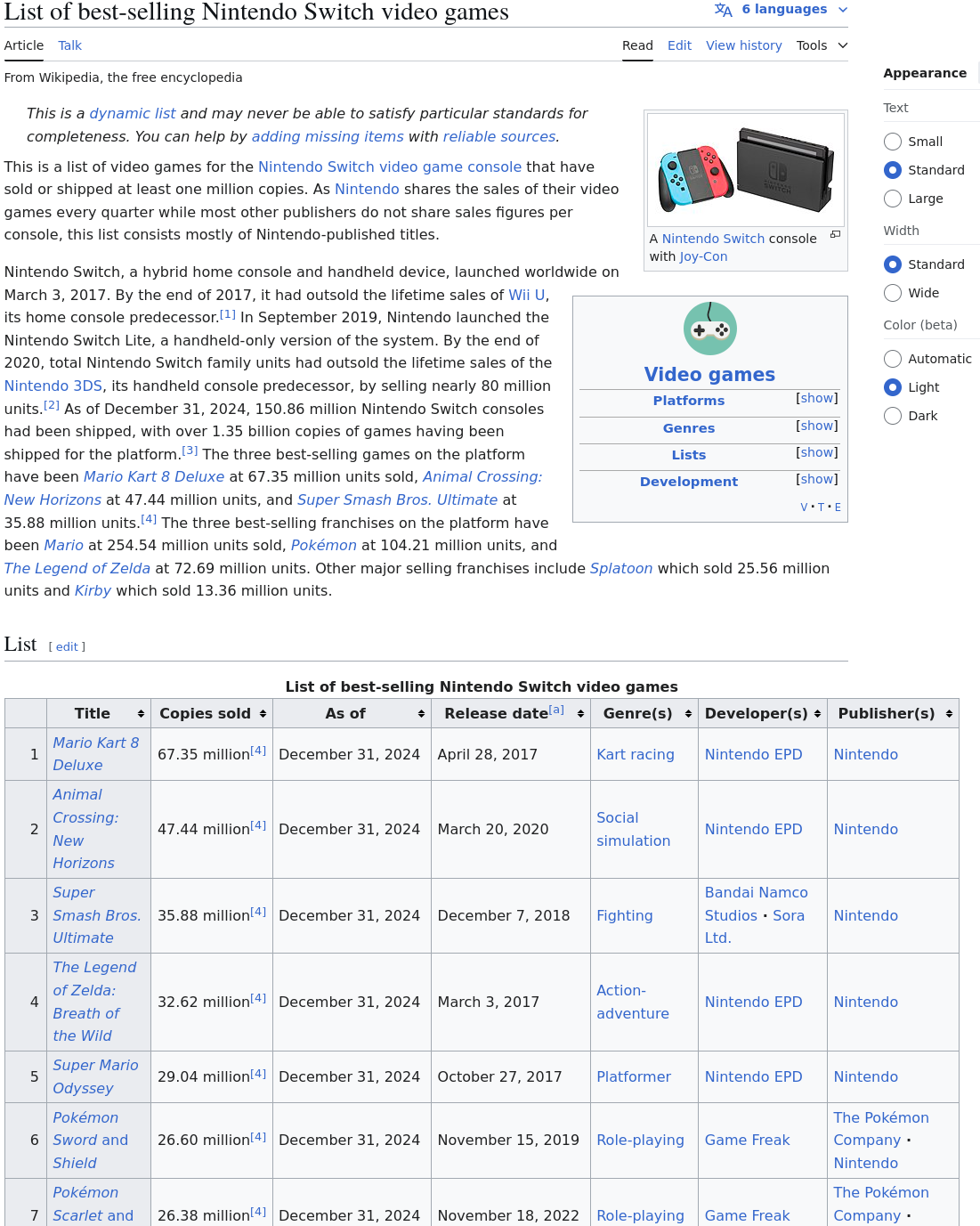Choose Dark color mode
The image size is (980, 1226).
pos(893,416)
